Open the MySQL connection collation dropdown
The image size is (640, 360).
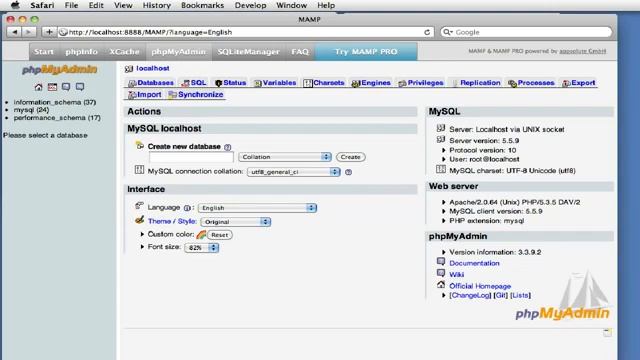[293, 172]
